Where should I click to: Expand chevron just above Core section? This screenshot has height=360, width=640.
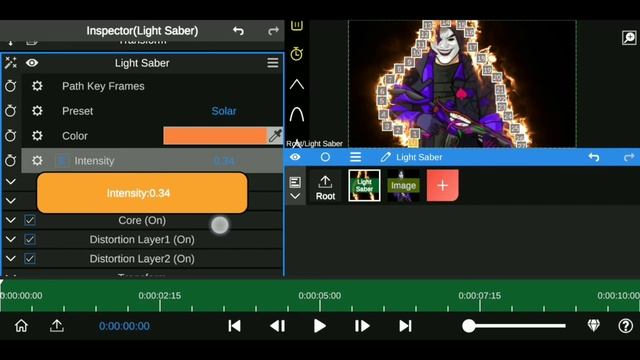click(x=11, y=201)
